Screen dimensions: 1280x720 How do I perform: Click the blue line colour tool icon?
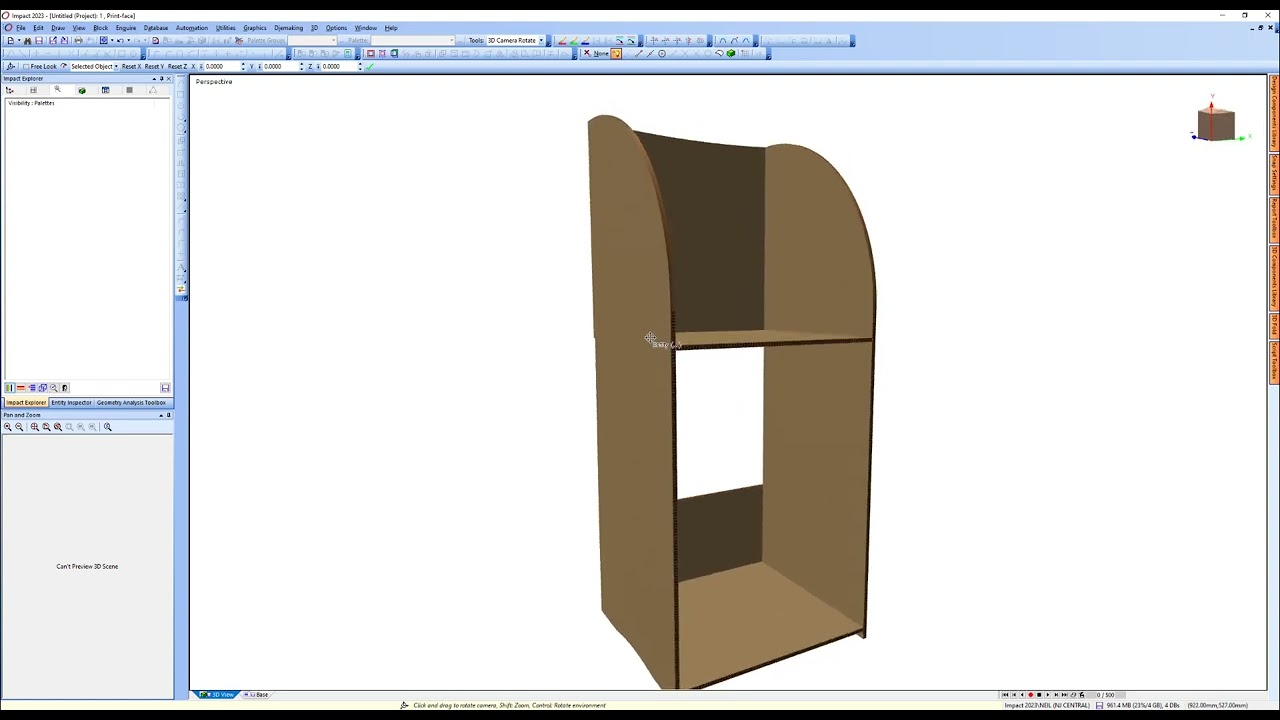pos(585,41)
